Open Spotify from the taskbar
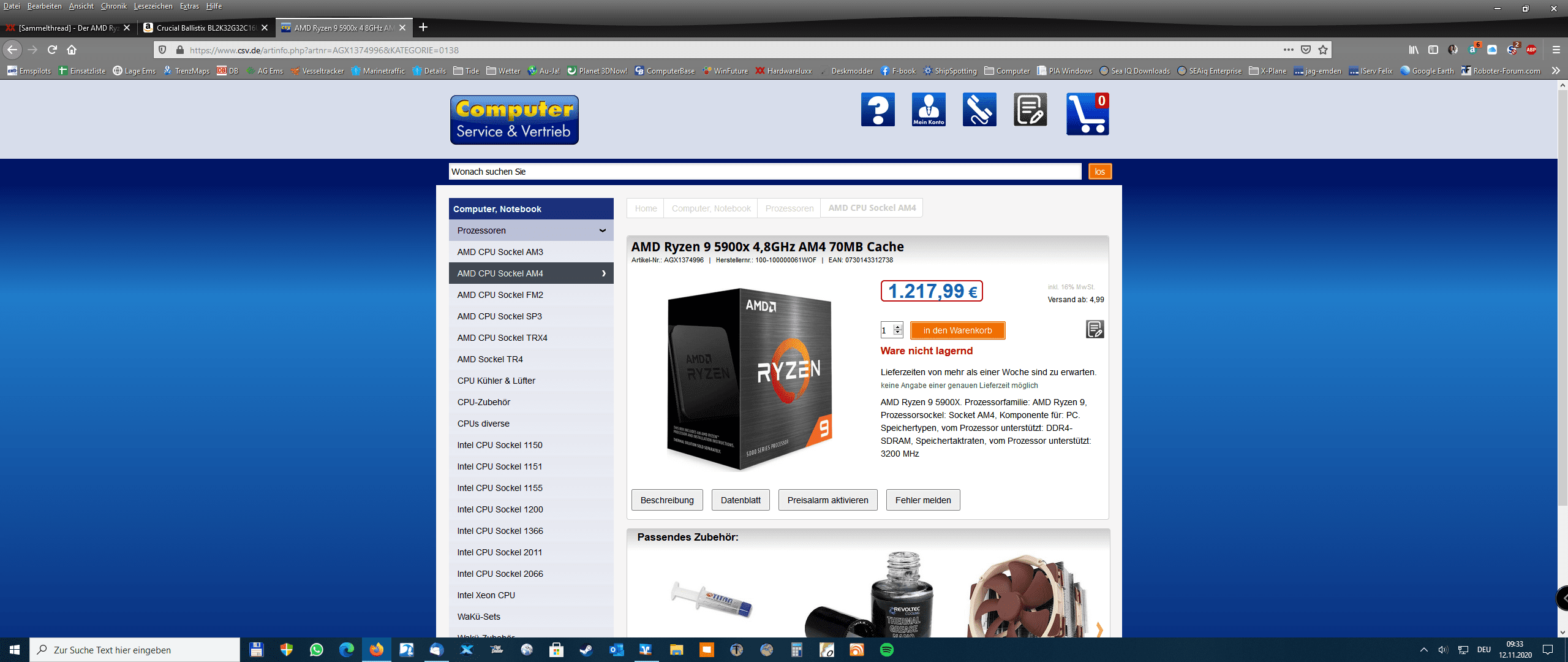Viewport: 1568px width, 662px height. (x=887, y=650)
